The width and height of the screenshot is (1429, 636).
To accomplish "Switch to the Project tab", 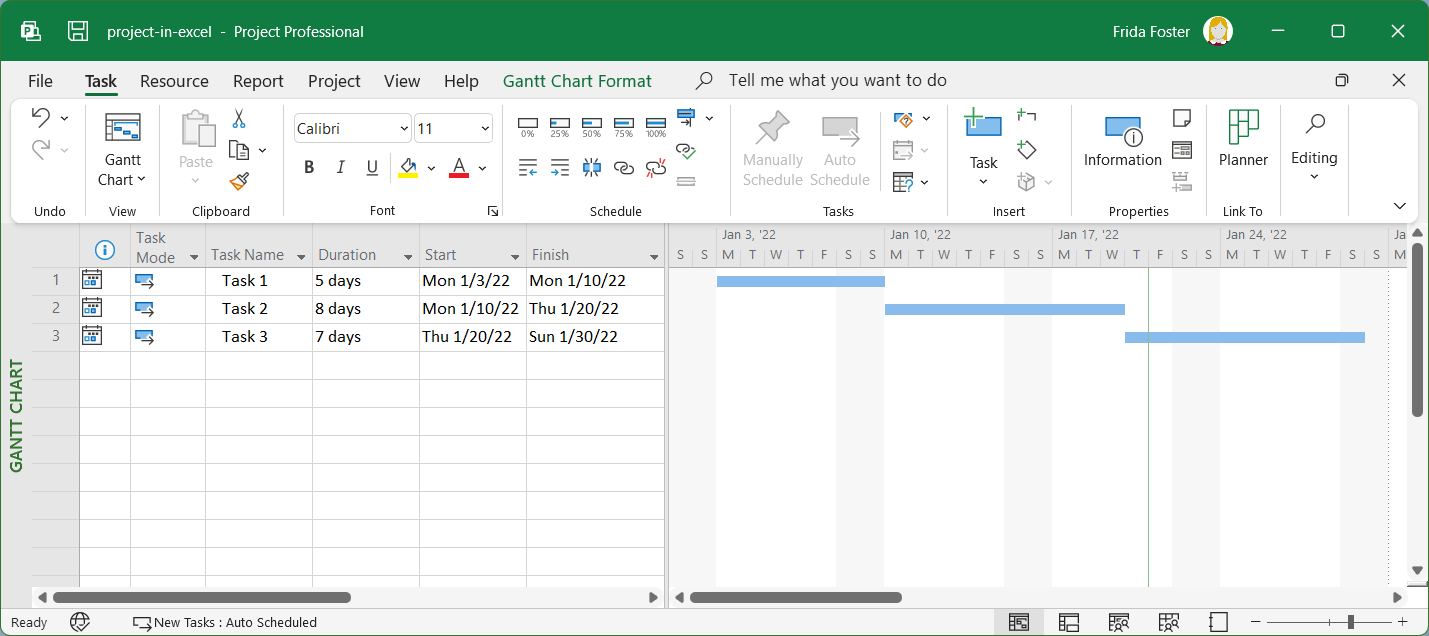I will tap(334, 81).
